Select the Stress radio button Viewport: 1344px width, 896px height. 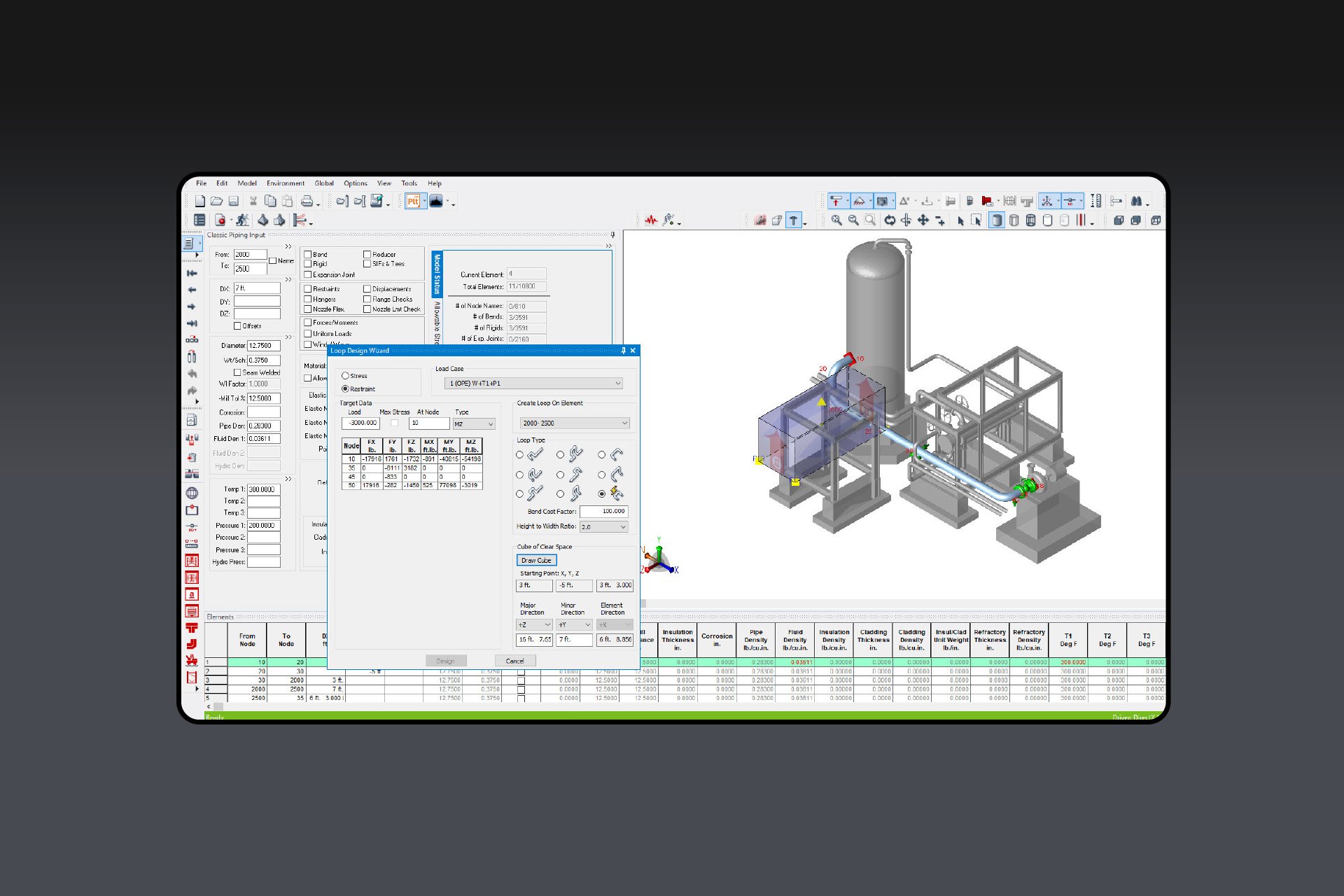tap(345, 375)
